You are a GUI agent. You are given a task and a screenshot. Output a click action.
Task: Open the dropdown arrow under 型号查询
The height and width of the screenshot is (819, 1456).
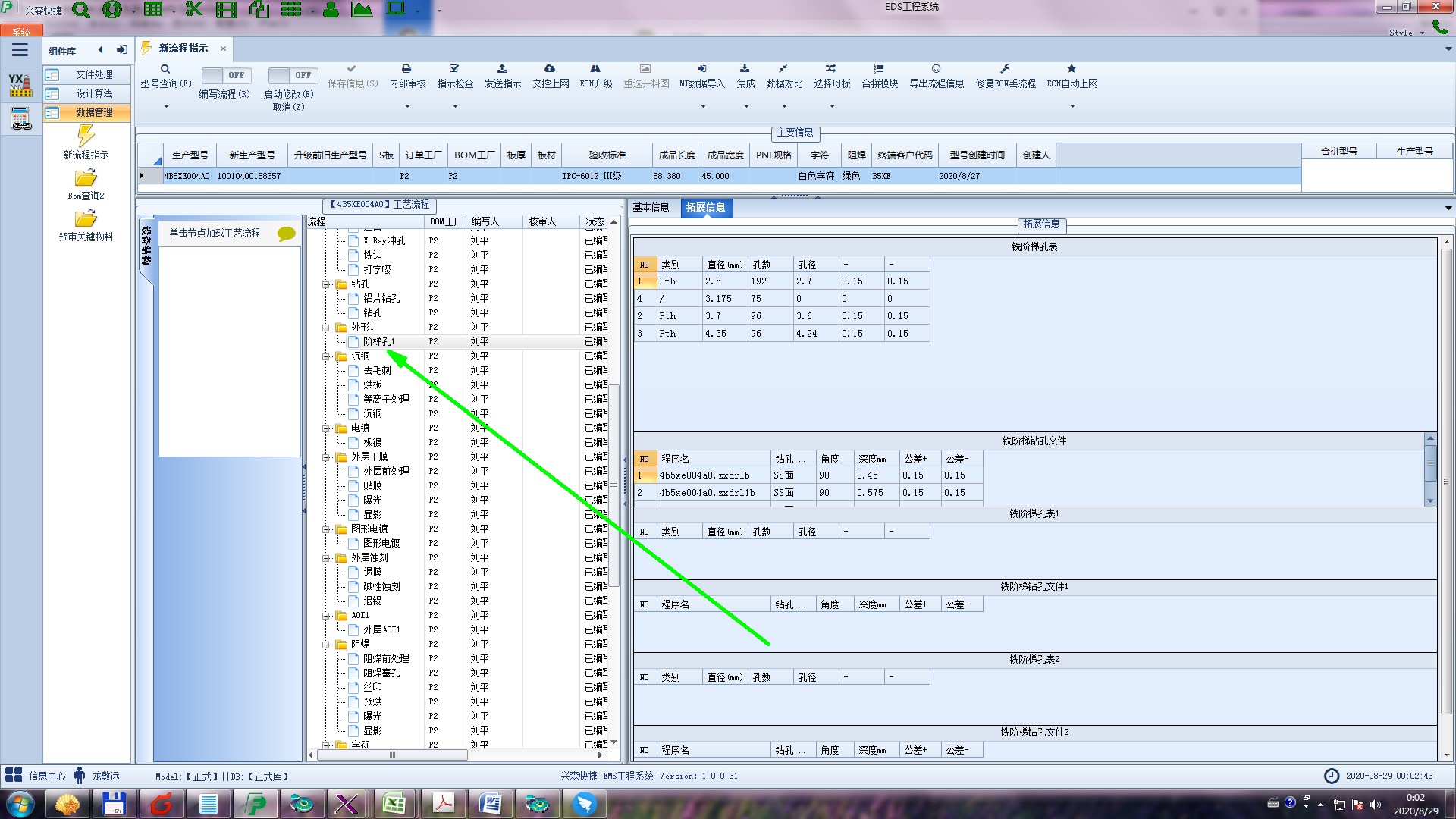166,107
